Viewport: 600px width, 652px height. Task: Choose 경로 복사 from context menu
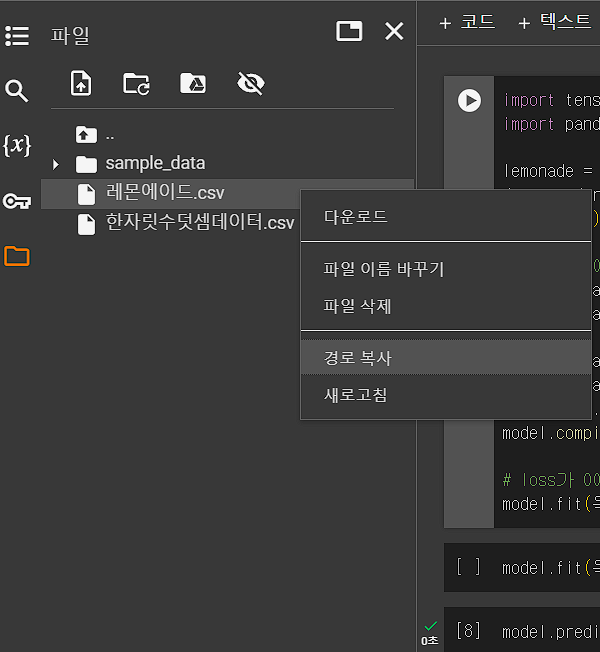(x=446, y=358)
